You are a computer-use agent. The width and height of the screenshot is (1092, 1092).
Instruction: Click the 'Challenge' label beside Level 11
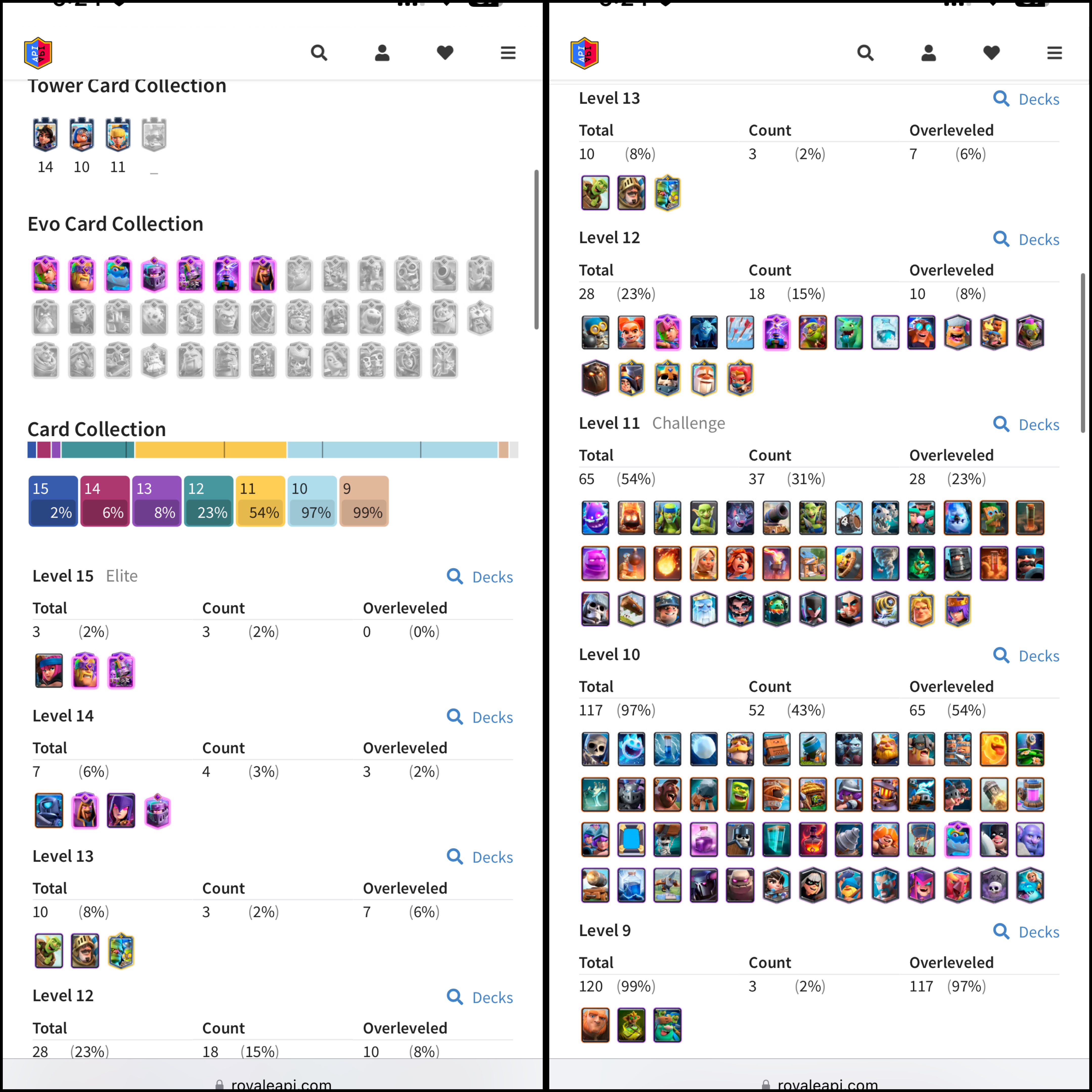(x=688, y=423)
